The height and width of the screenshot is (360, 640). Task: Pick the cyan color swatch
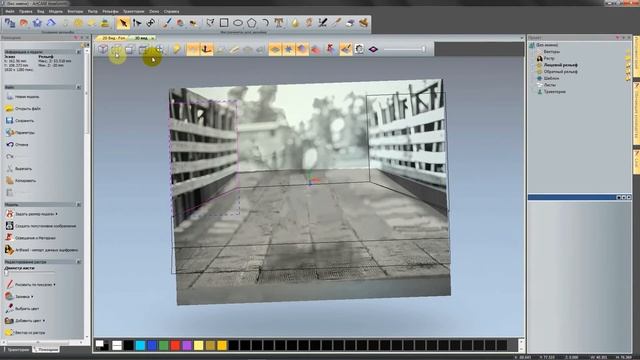click(x=140, y=346)
